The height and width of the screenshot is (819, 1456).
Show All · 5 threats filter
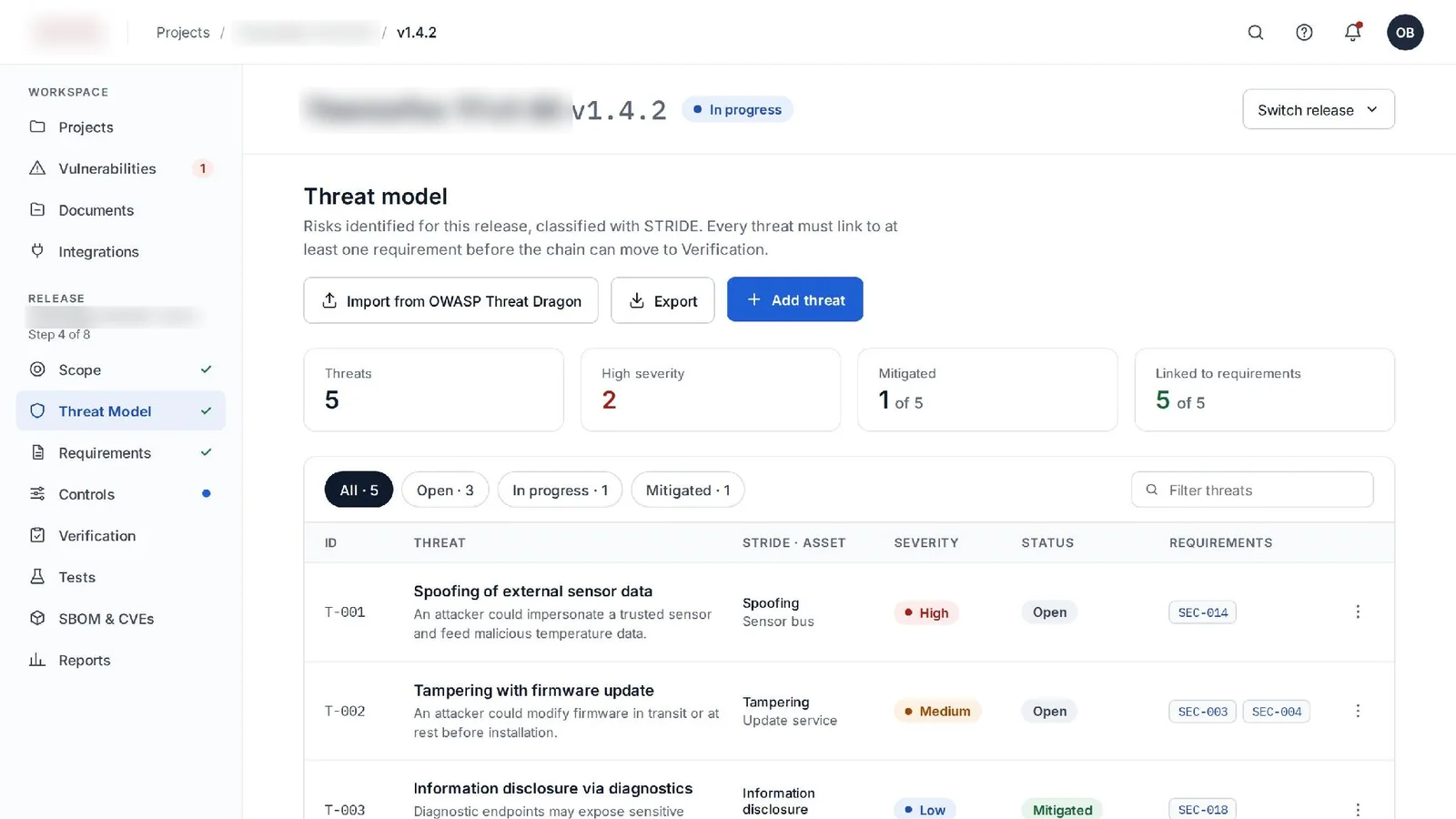(x=359, y=490)
